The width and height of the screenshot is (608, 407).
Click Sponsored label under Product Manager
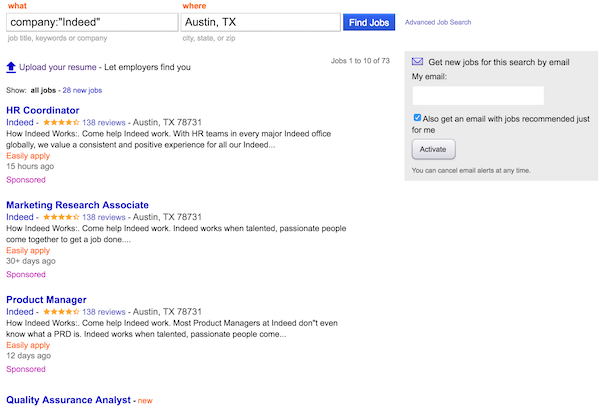point(26,369)
